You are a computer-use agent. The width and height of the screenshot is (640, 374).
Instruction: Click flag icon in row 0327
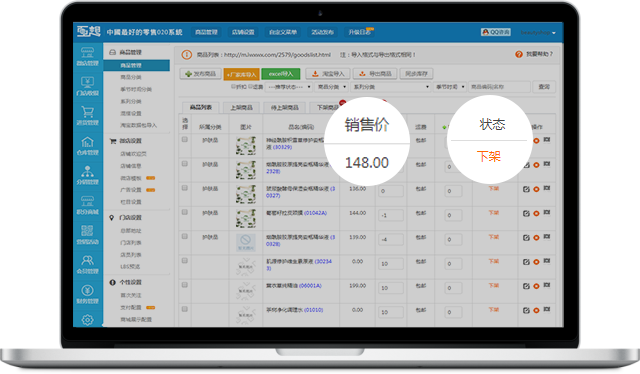point(547,188)
